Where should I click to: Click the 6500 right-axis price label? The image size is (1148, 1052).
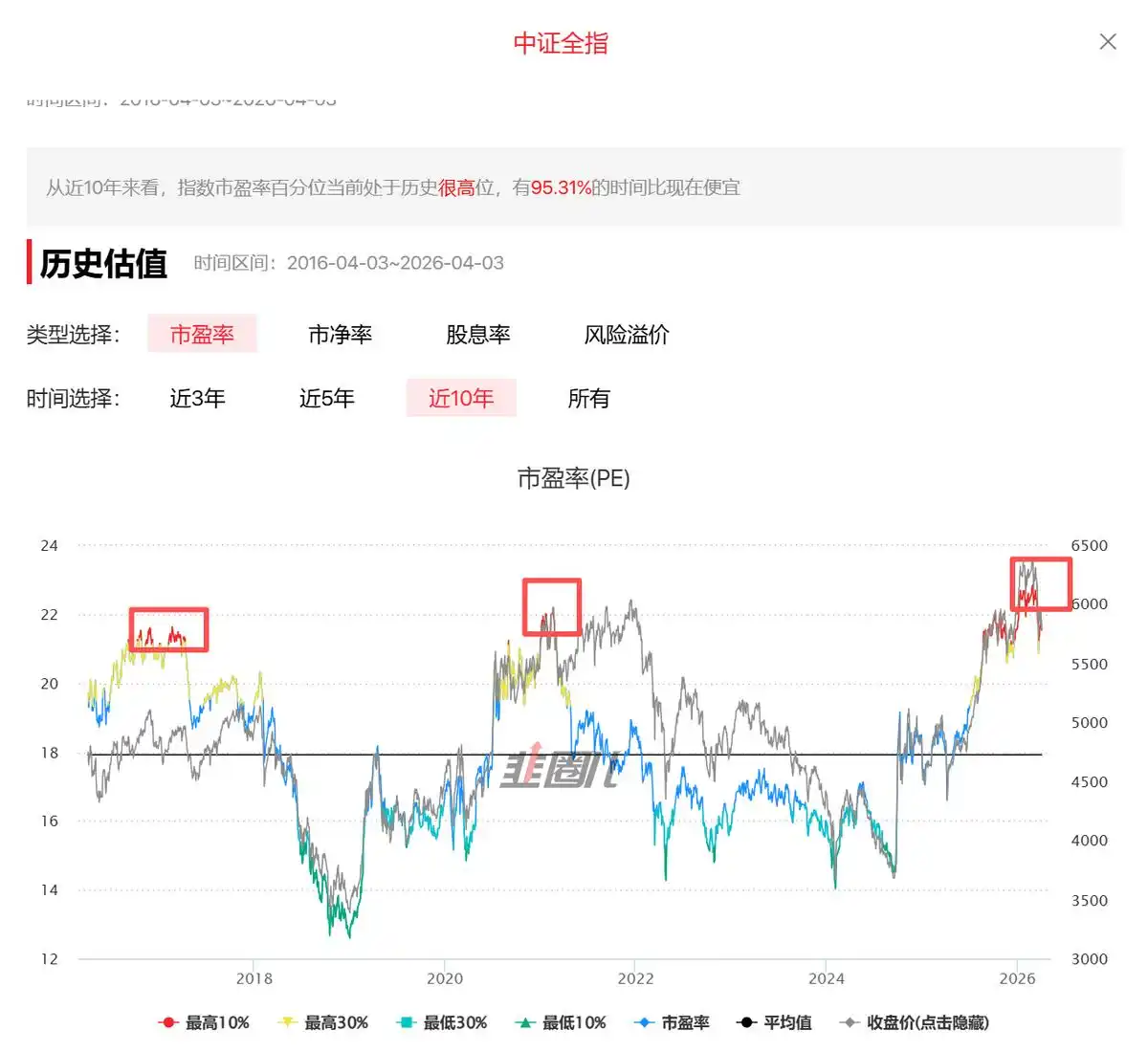(x=1089, y=545)
